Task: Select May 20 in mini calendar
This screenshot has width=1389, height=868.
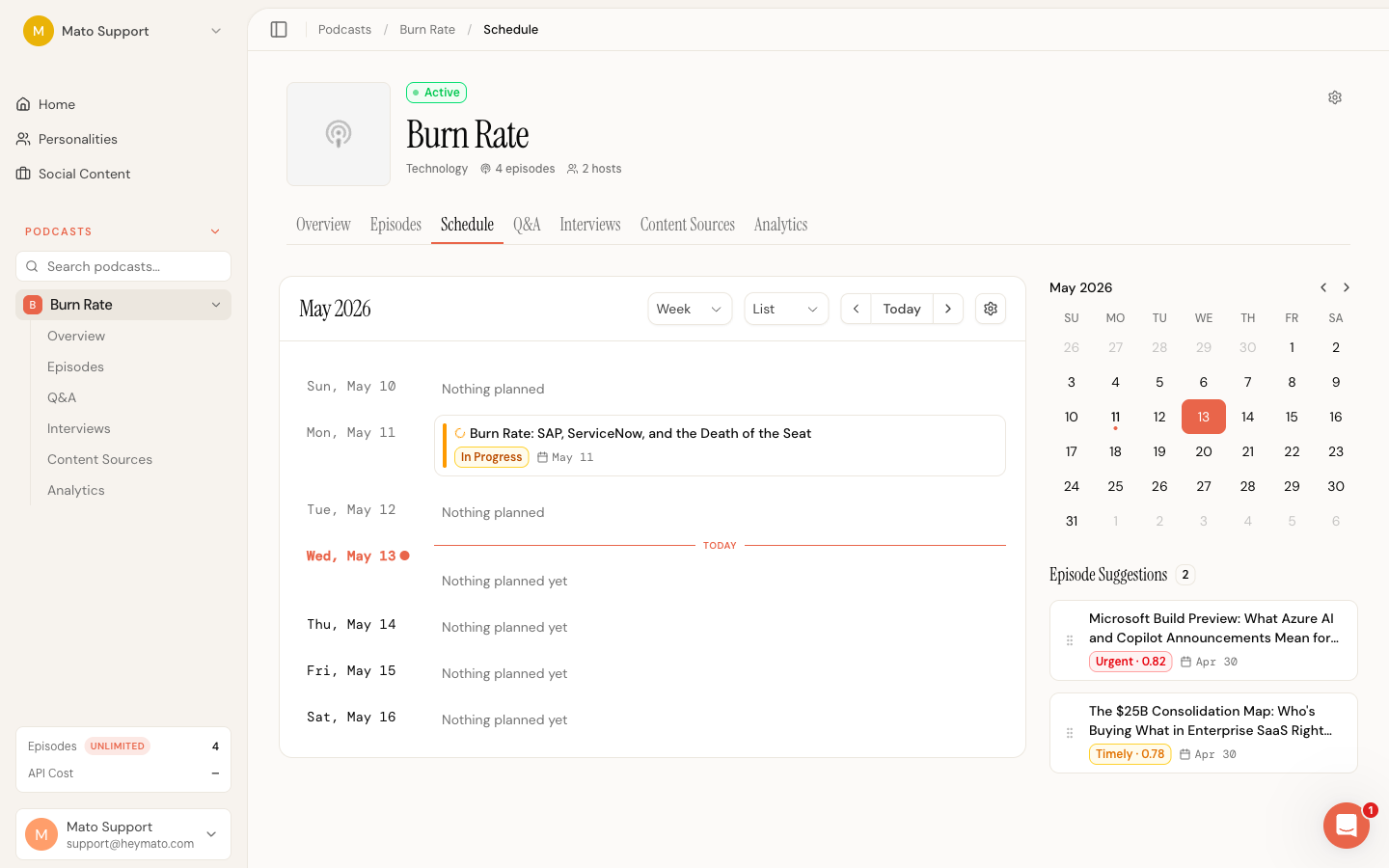Action: 1204,451
